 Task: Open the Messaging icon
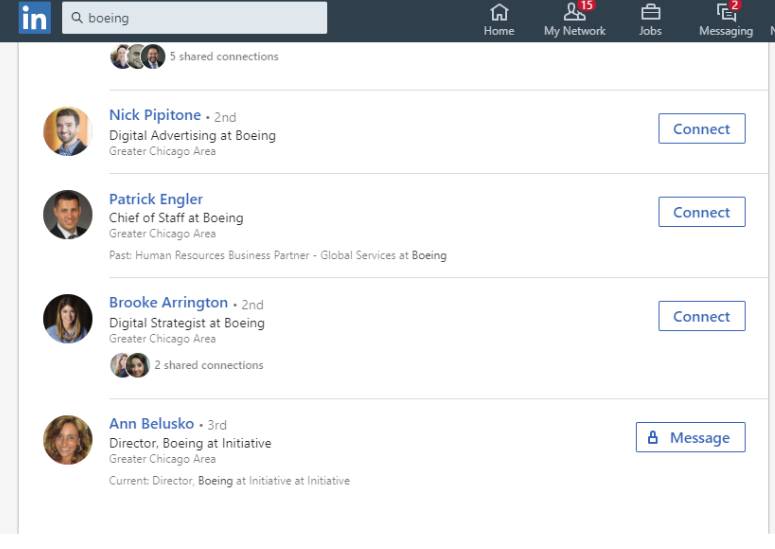(726, 12)
